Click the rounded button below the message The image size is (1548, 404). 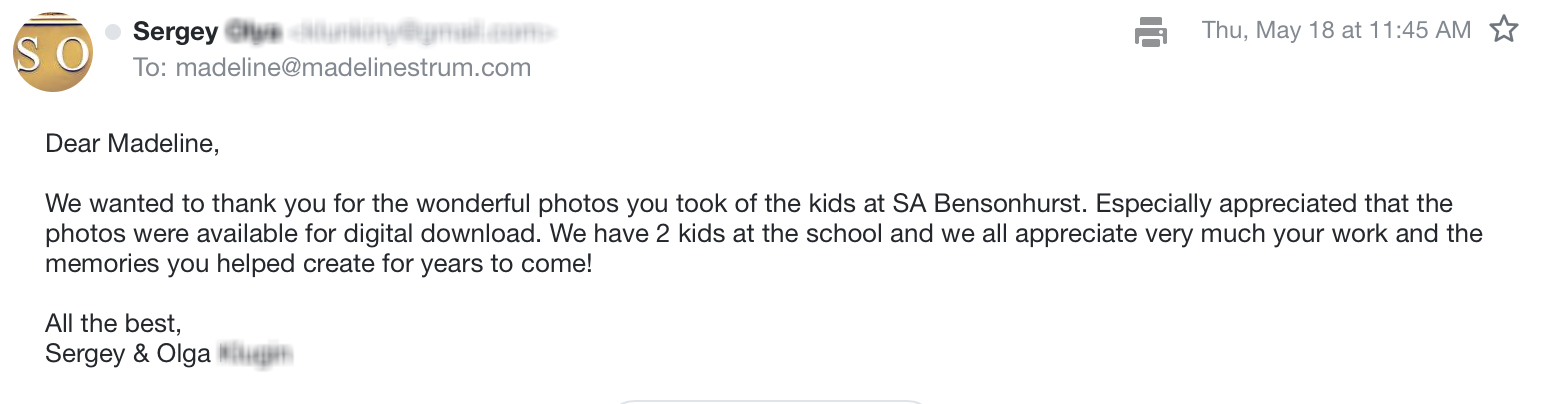(770, 402)
